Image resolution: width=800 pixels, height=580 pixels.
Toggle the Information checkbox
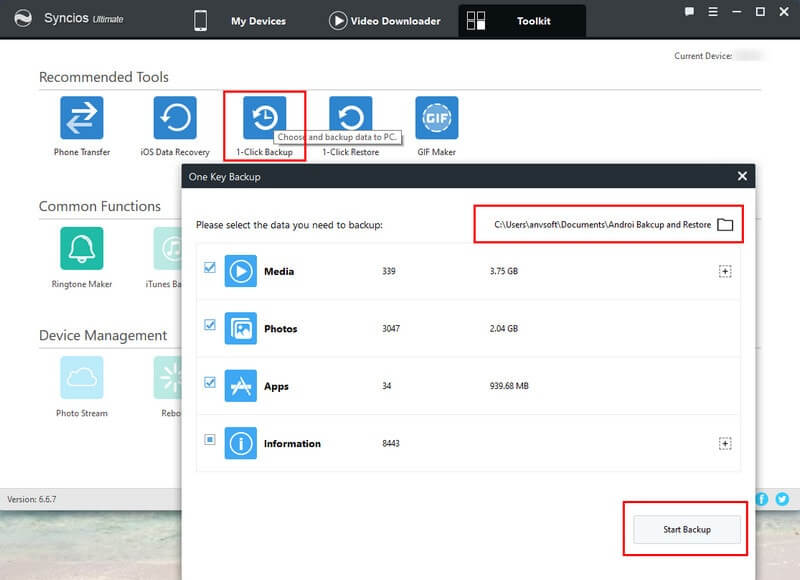click(x=210, y=439)
